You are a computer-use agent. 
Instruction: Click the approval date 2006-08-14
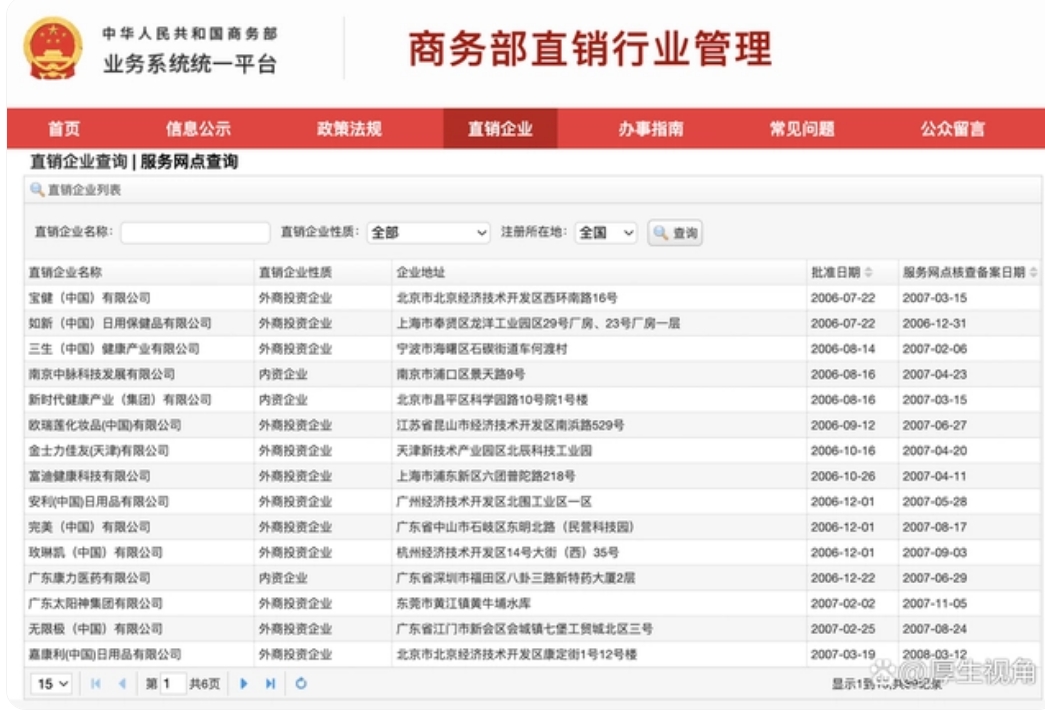tap(843, 349)
